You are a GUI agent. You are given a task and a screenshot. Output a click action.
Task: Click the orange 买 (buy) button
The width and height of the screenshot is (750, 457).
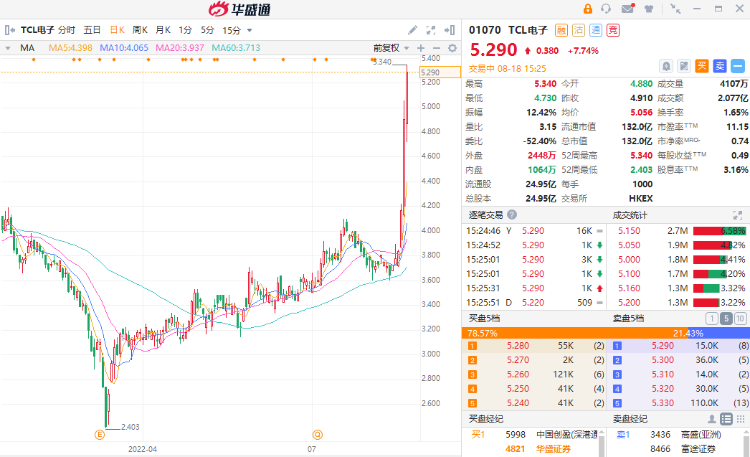click(702, 66)
